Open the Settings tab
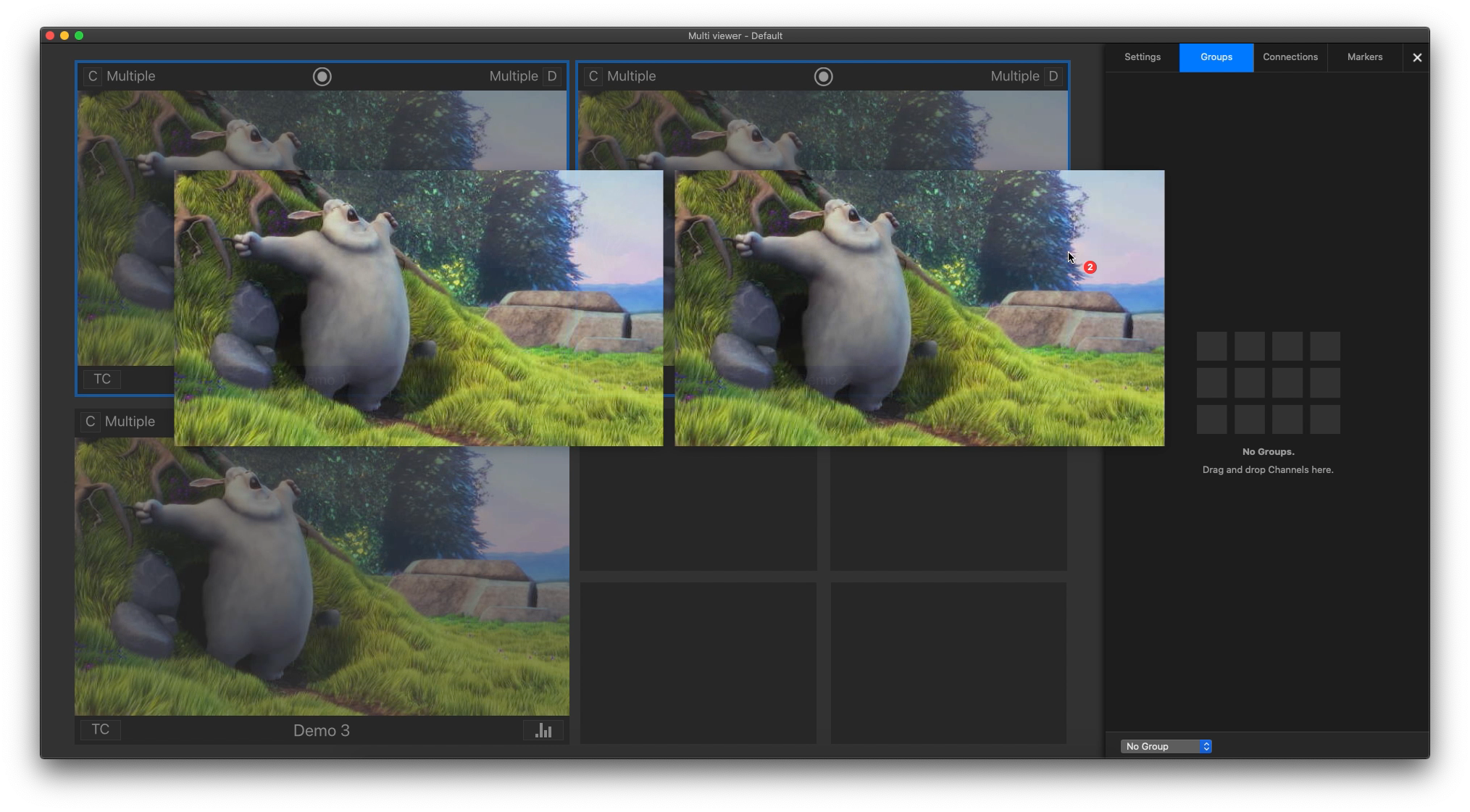1470x812 pixels. pyautogui.click(x=1142, y=57)
